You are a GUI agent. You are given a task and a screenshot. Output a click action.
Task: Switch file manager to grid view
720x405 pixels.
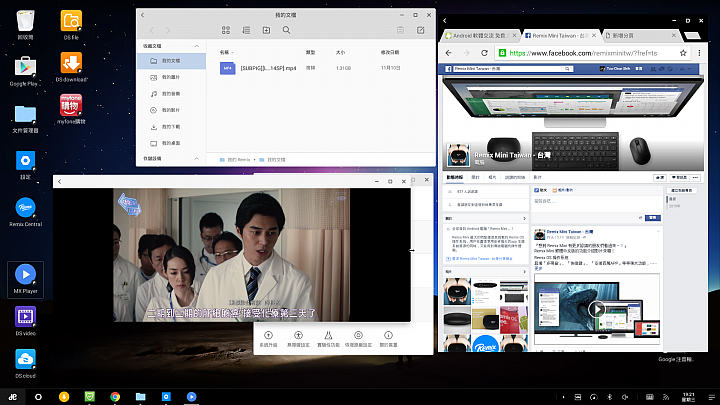click(226, 30)
